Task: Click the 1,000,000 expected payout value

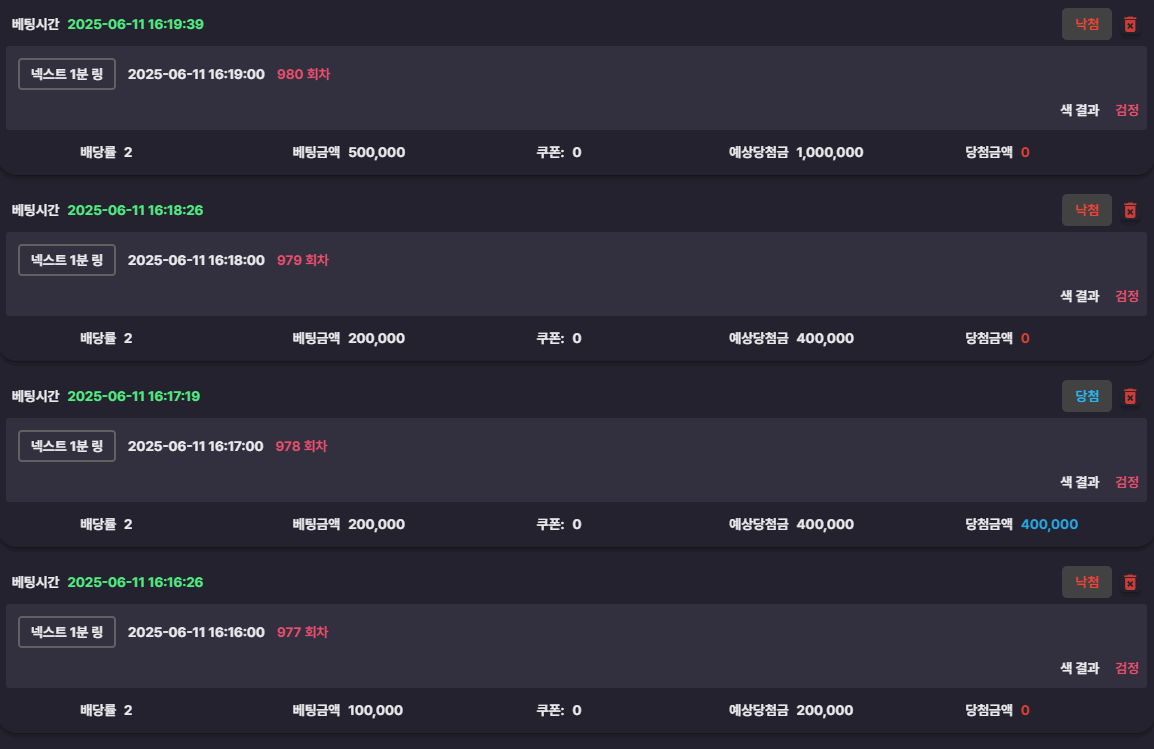Action: point(829,152)
